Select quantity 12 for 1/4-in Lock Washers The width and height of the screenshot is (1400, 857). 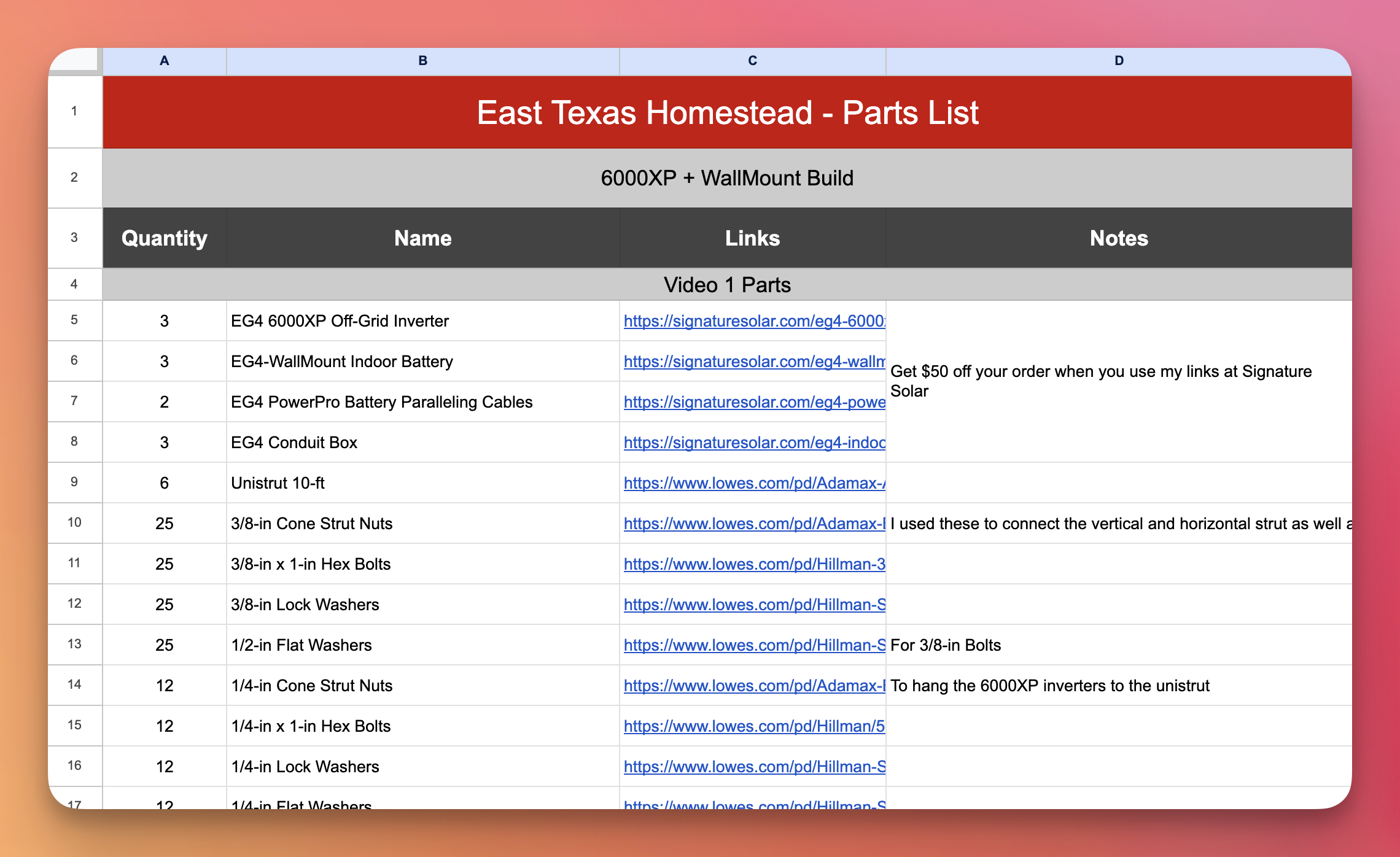(x=165, y=767)
